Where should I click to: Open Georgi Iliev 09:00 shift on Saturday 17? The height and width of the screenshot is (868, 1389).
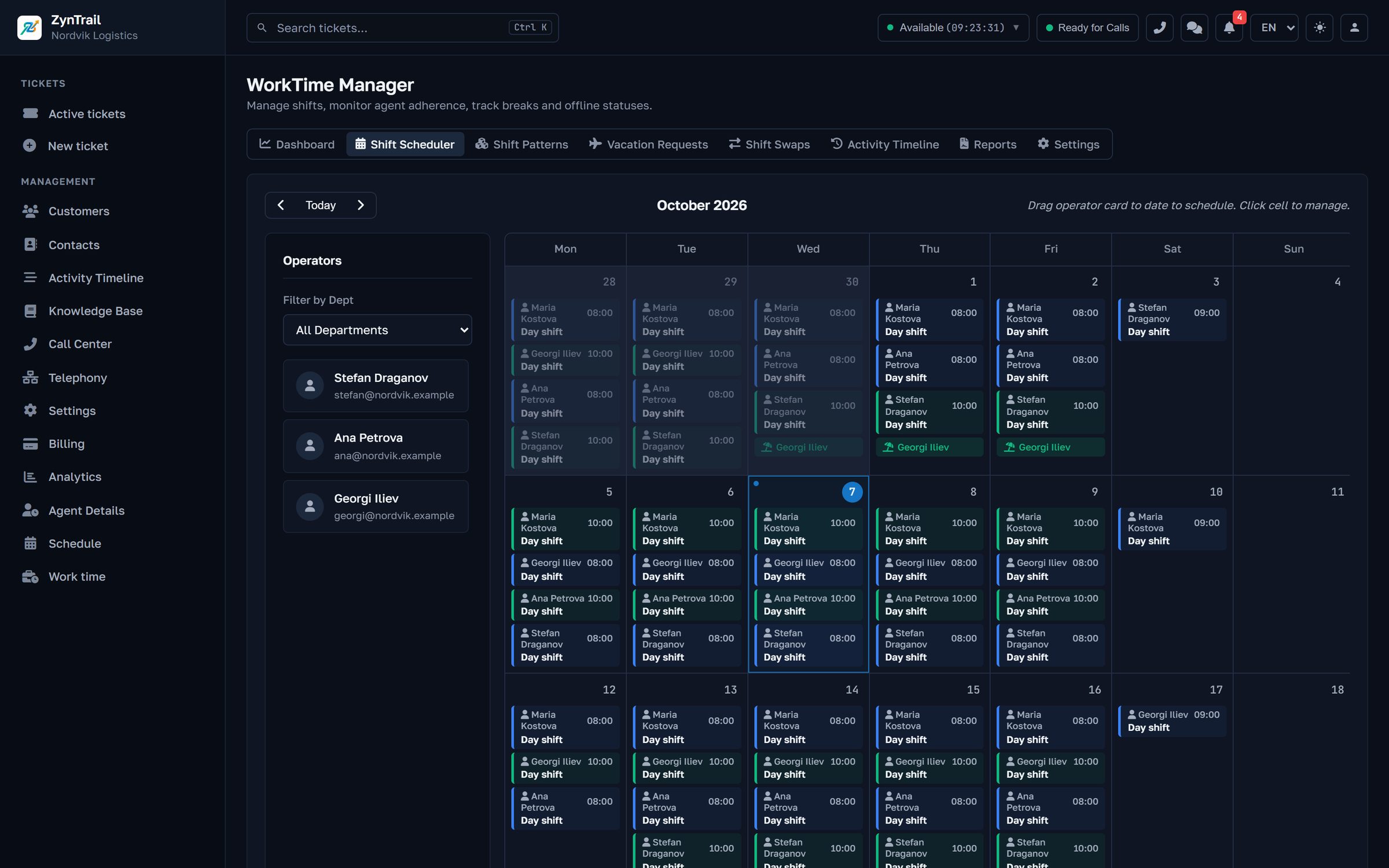pos(1172,721)
